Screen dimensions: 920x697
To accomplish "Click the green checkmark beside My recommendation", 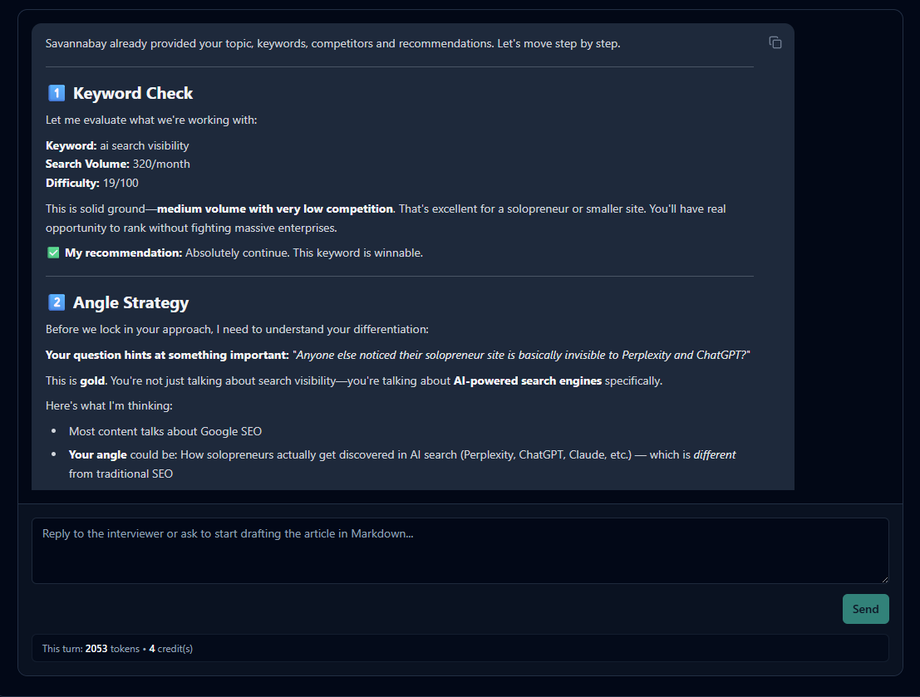I will 53,253.
